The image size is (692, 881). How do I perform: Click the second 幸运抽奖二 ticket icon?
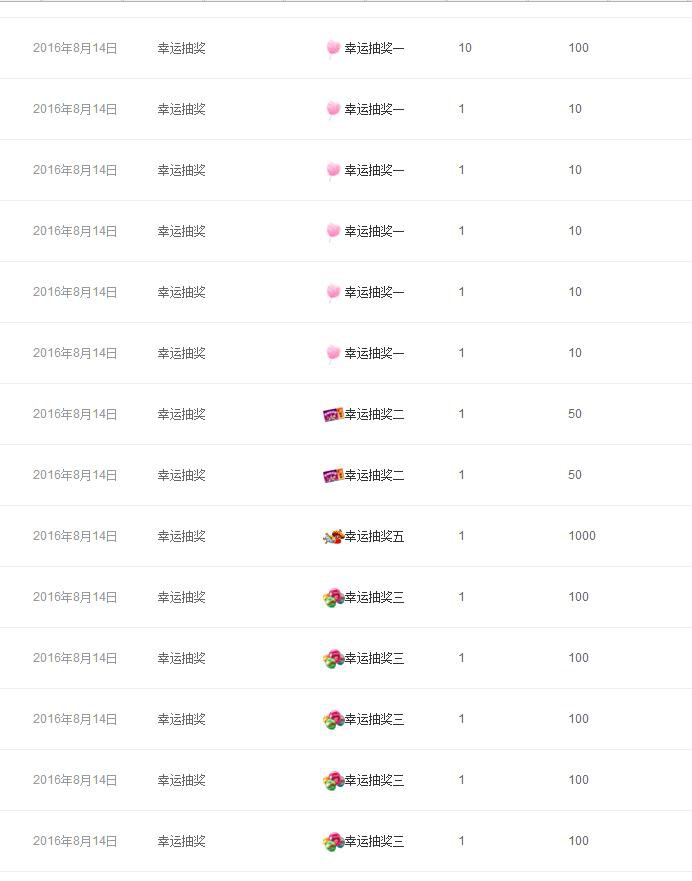coord(333,476)
